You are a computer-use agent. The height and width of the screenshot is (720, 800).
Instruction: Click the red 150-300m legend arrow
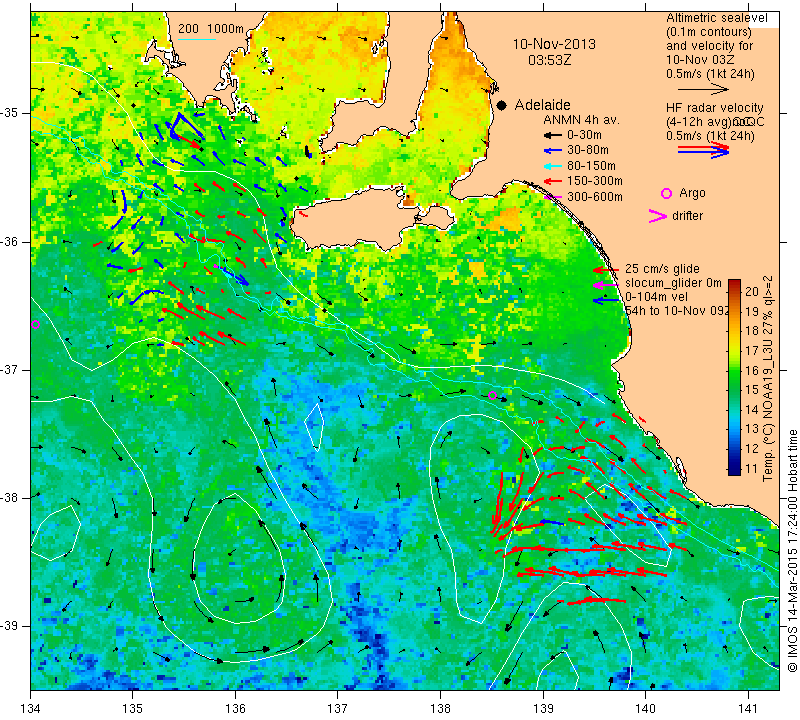click(x=553, y=181)
